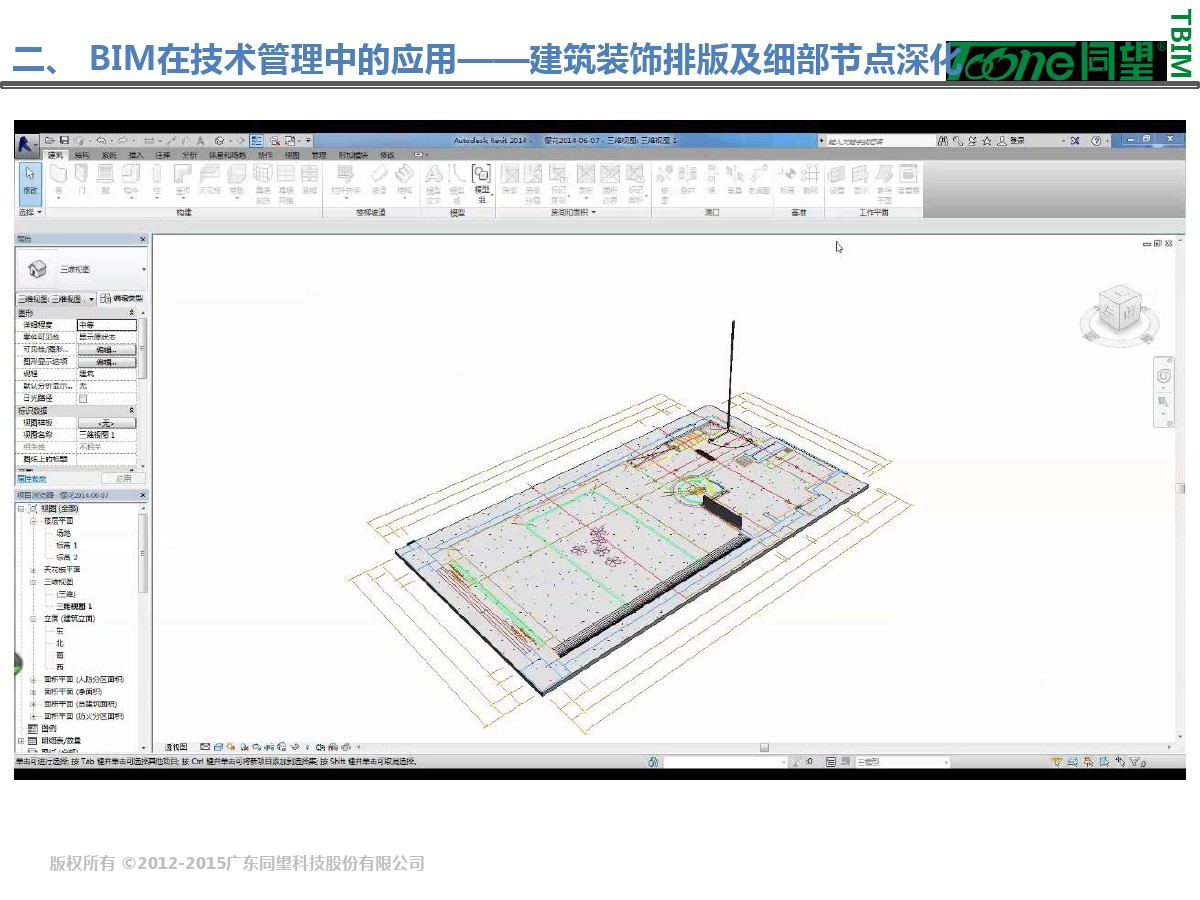Click Edit button for Visibility/Graphics overrides
This screenshot has width=1200, height=900.
pyautogui.click(x=106, y=350)
